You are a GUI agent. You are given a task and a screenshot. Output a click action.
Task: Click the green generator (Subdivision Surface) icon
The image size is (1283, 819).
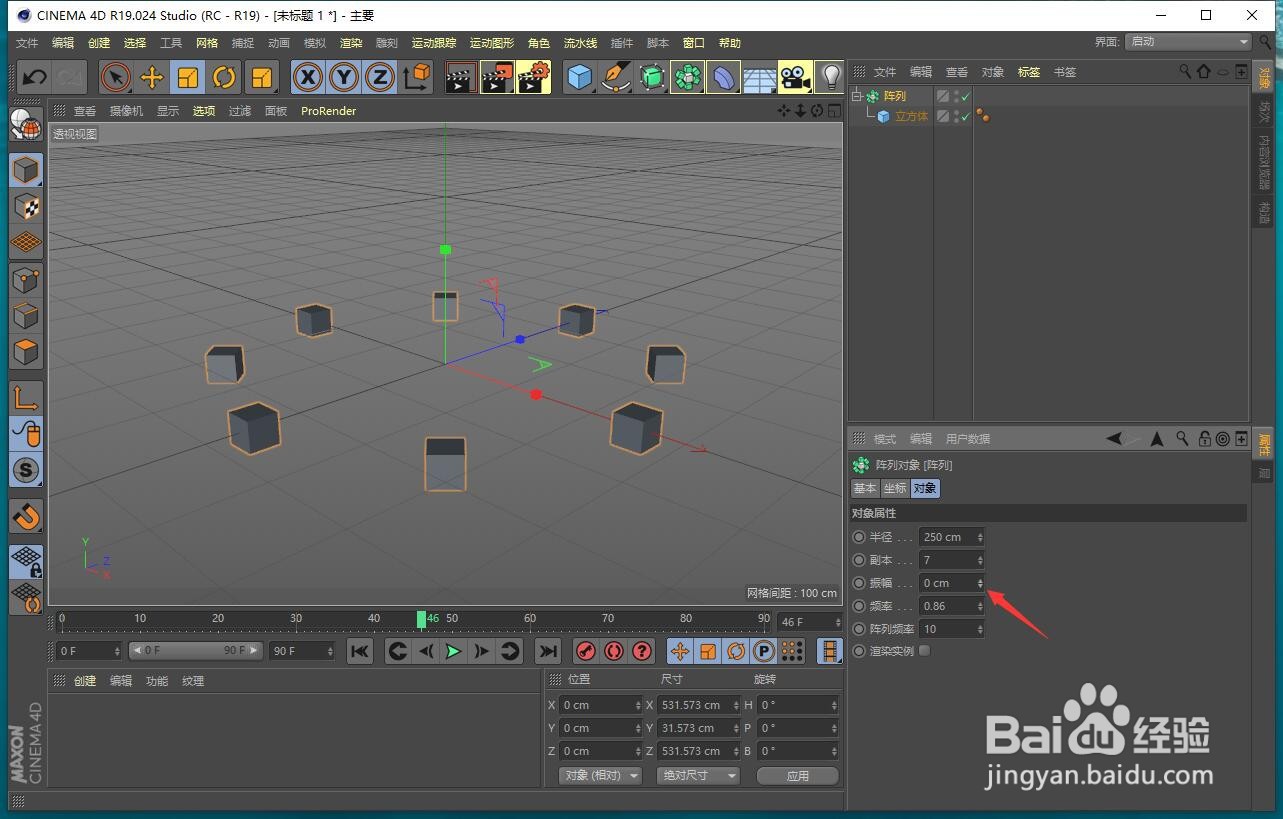[651, 77]
